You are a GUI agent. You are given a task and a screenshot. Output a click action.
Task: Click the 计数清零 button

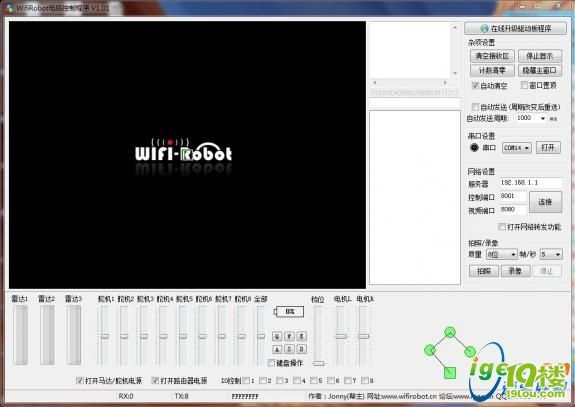click(492, 70)
